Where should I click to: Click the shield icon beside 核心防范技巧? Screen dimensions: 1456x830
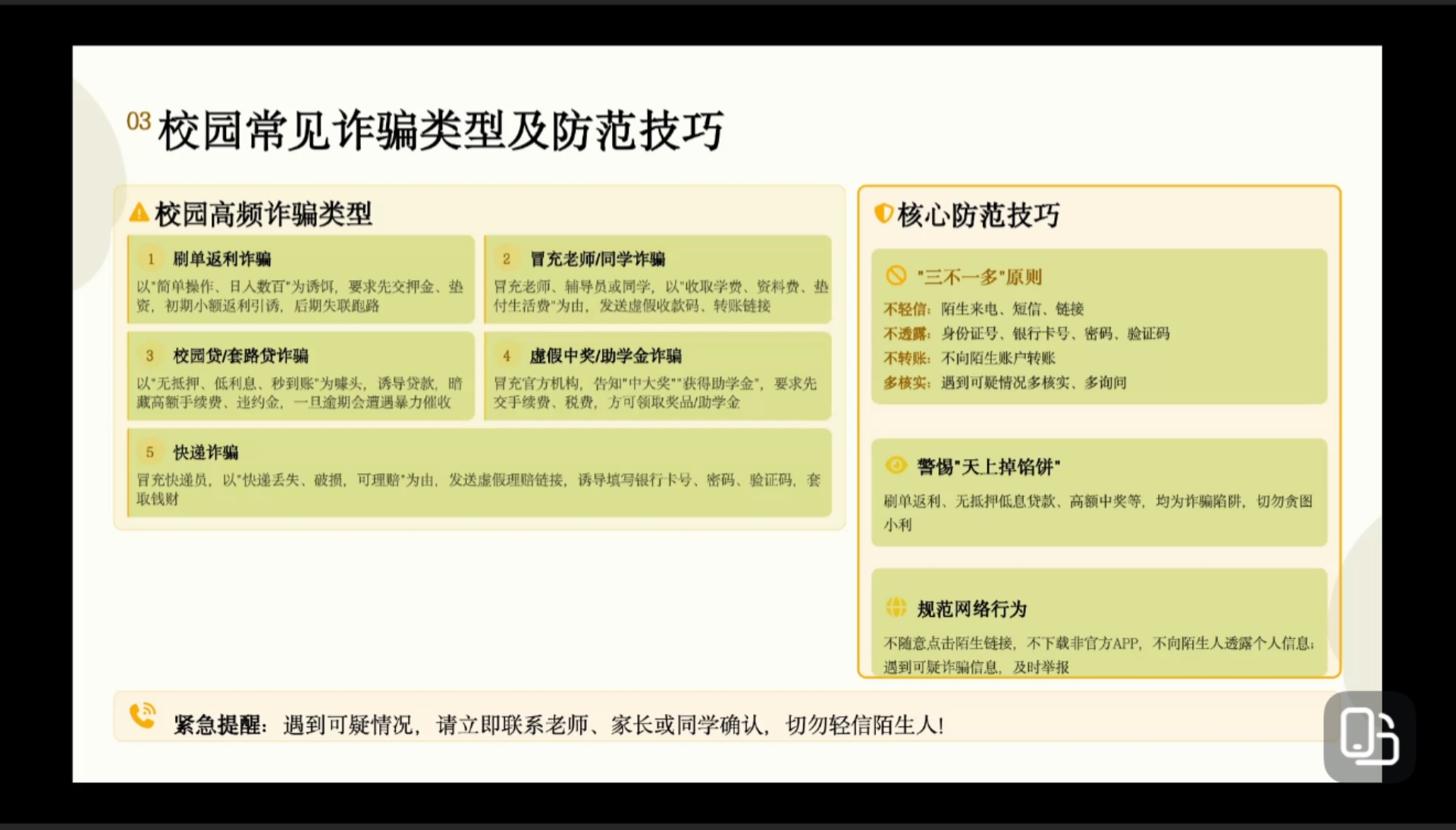coord(883,214)
